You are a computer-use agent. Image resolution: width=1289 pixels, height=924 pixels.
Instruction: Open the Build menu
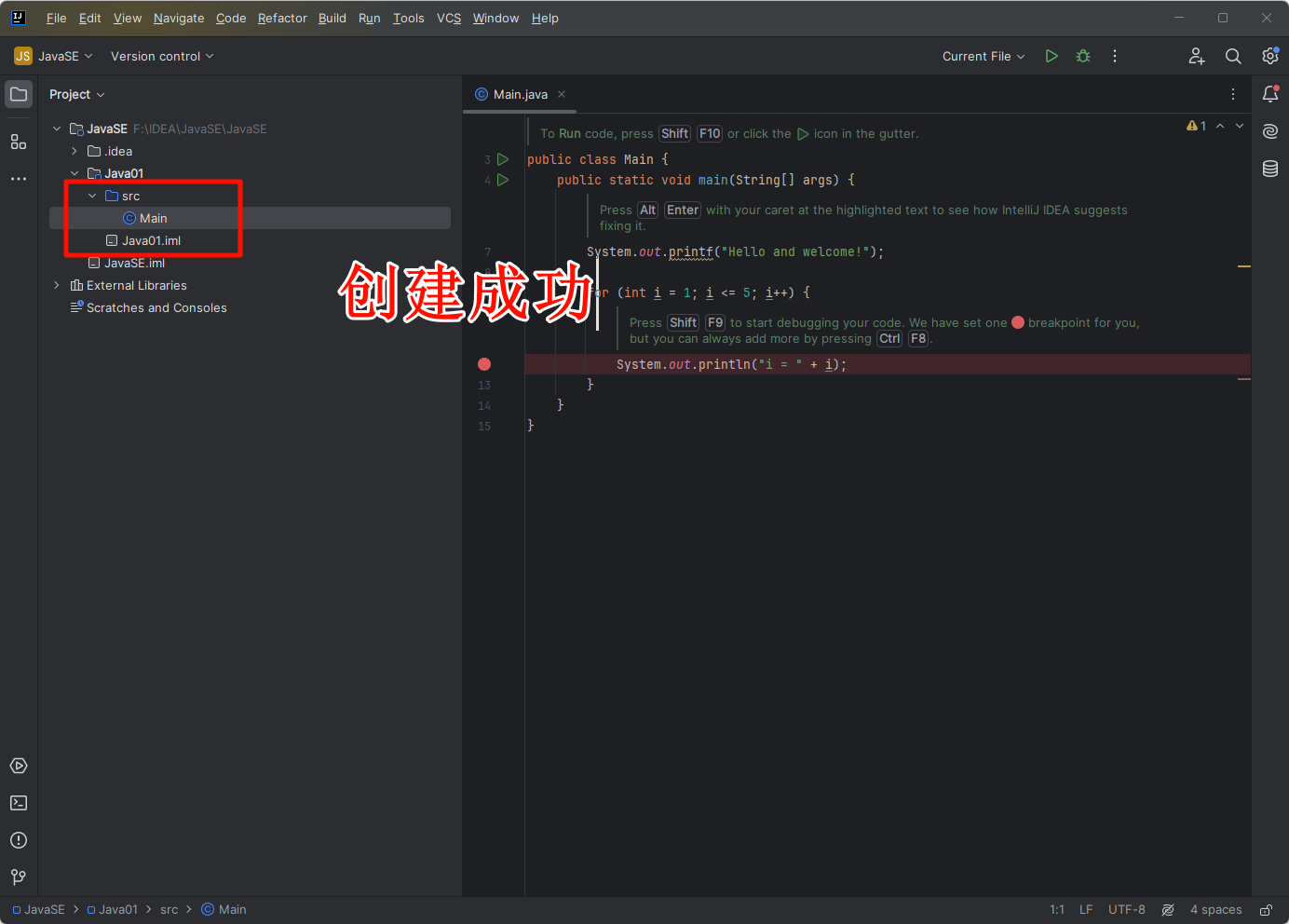pyautogui.click(x=332, y=18)
